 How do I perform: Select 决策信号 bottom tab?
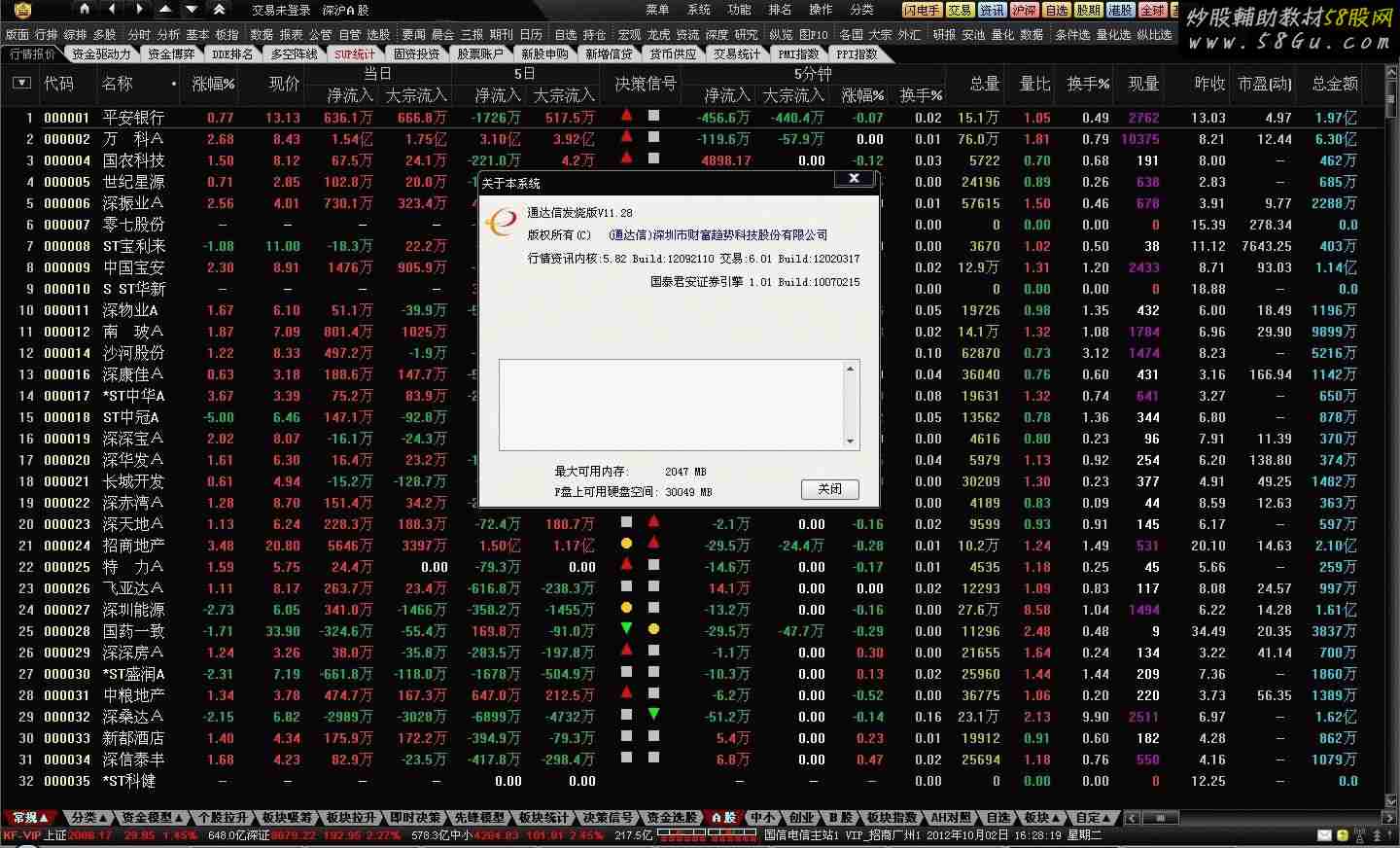point(608,818)
